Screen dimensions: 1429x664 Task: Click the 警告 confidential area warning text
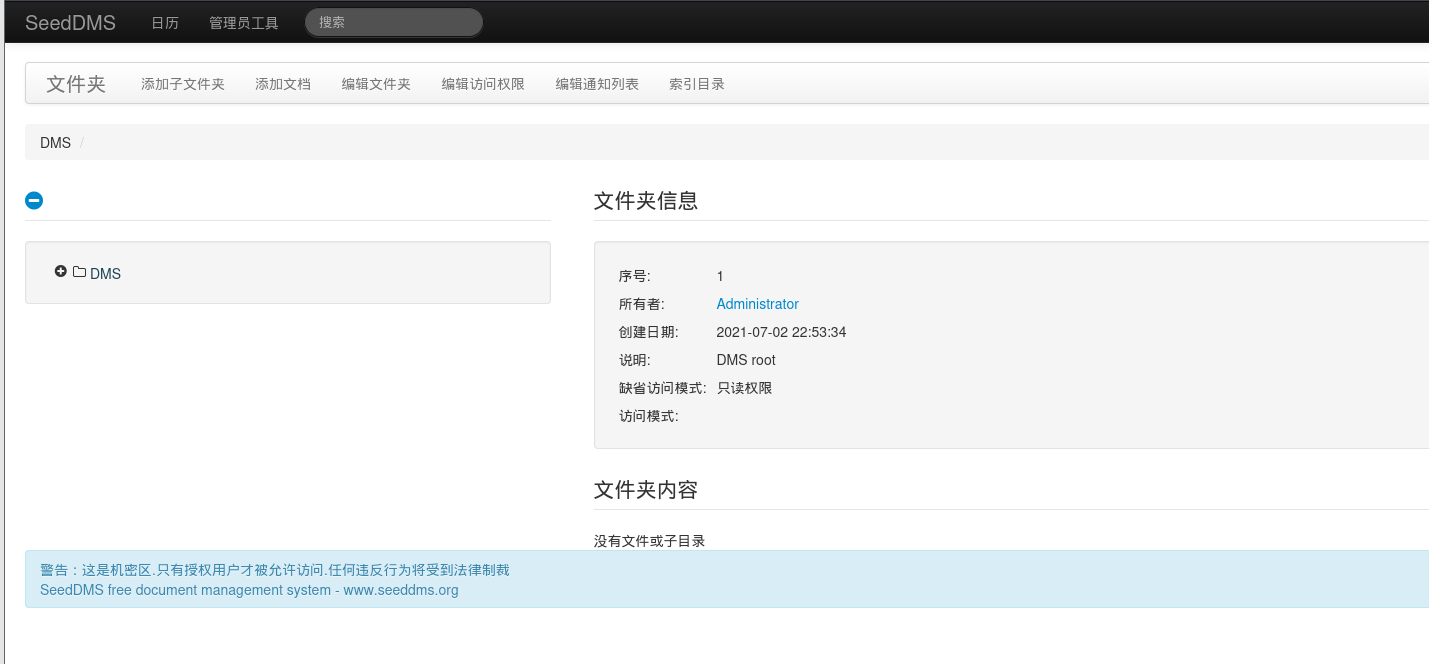[275, 570]
